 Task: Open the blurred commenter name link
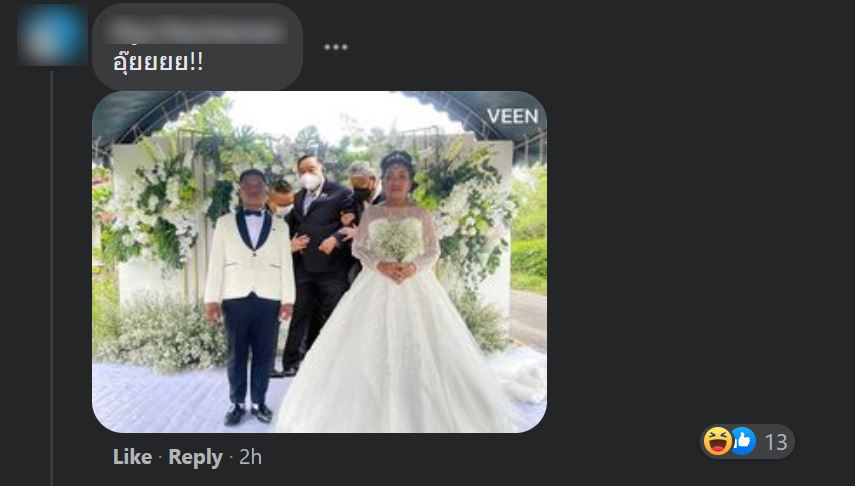(195, 29)
